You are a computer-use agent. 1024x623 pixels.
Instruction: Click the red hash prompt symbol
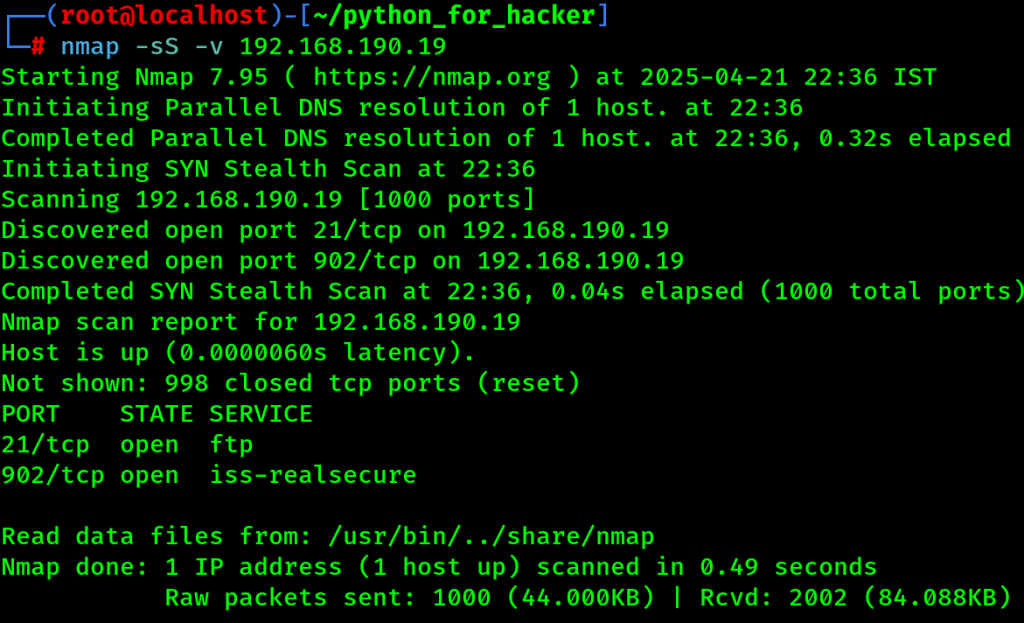click(x=38, y=46)
